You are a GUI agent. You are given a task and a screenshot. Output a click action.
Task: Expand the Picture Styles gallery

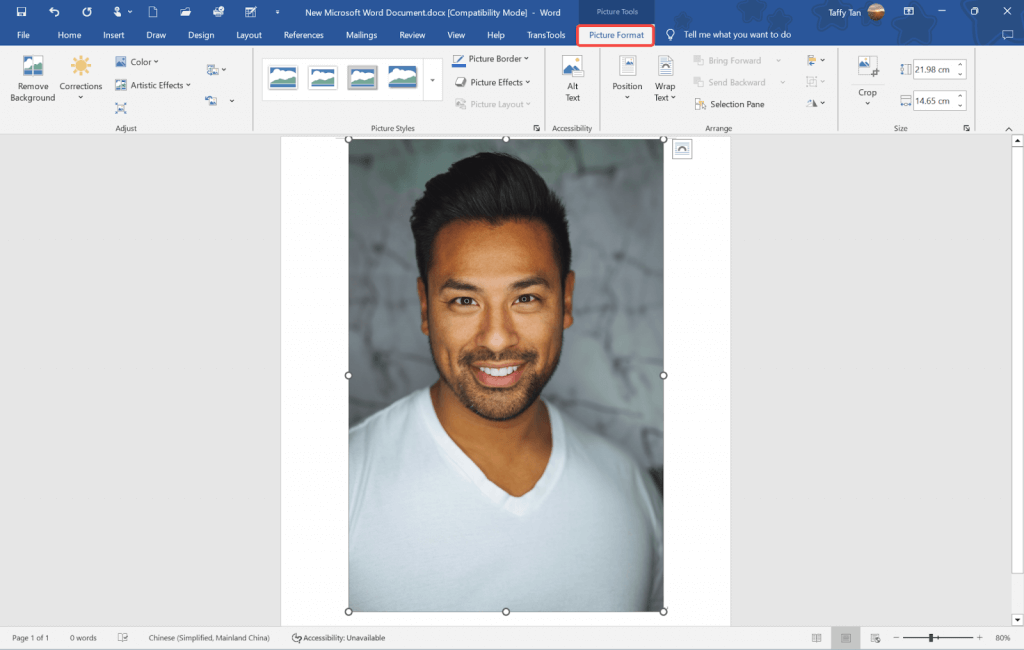tap(432, 80)
